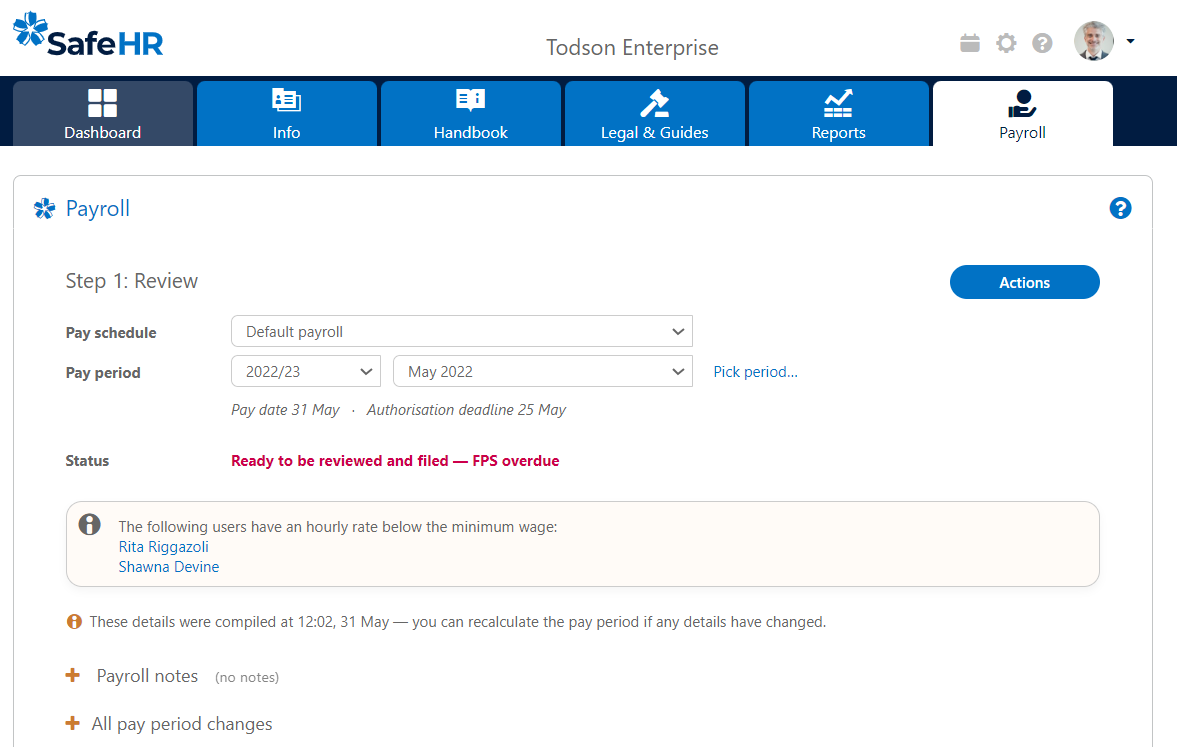The height and width of the screenshot is (747, 1177).
Task: Click the Actions button
Action: pos(1024,282)
